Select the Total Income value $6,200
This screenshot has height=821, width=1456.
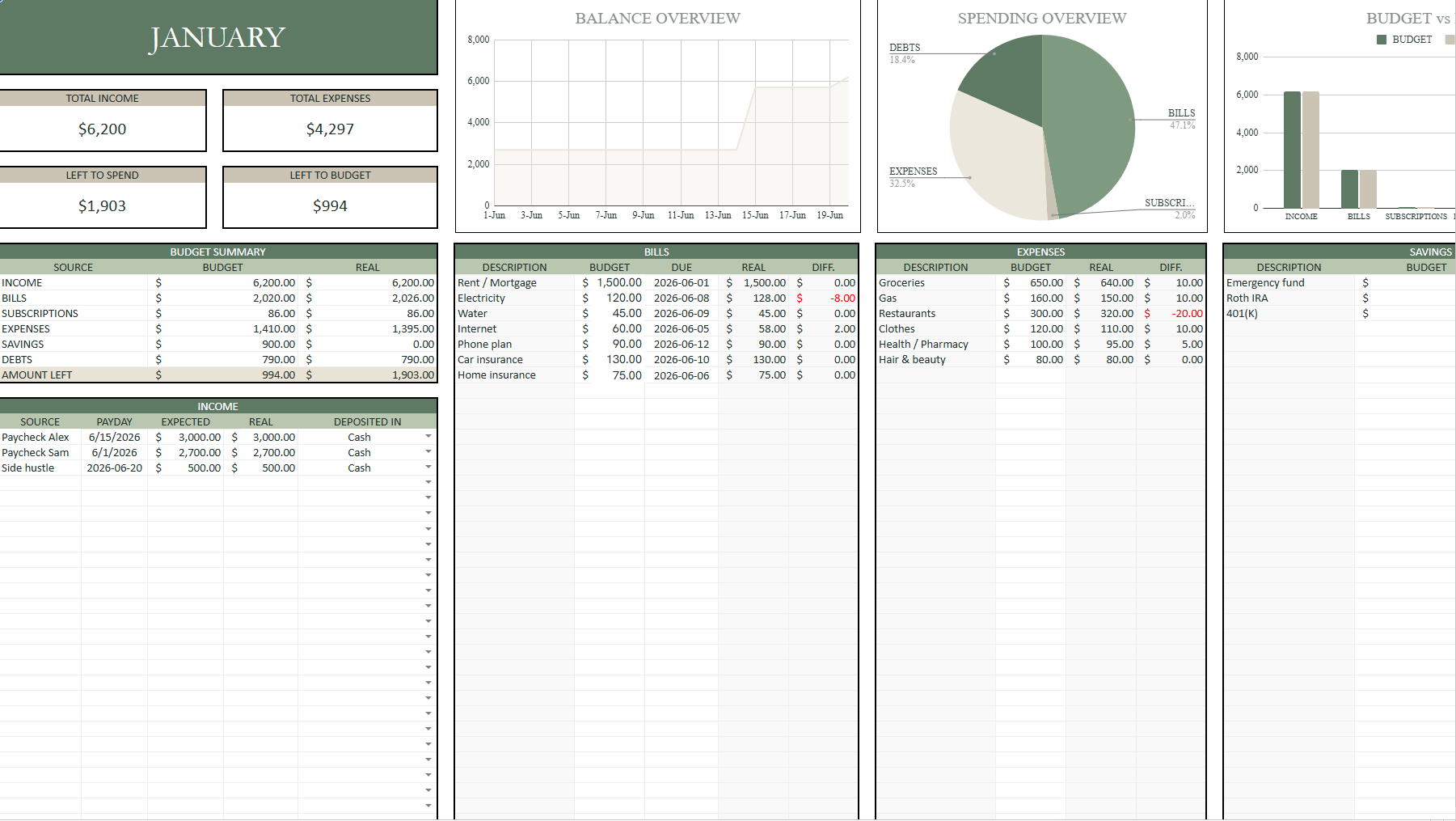102,129
